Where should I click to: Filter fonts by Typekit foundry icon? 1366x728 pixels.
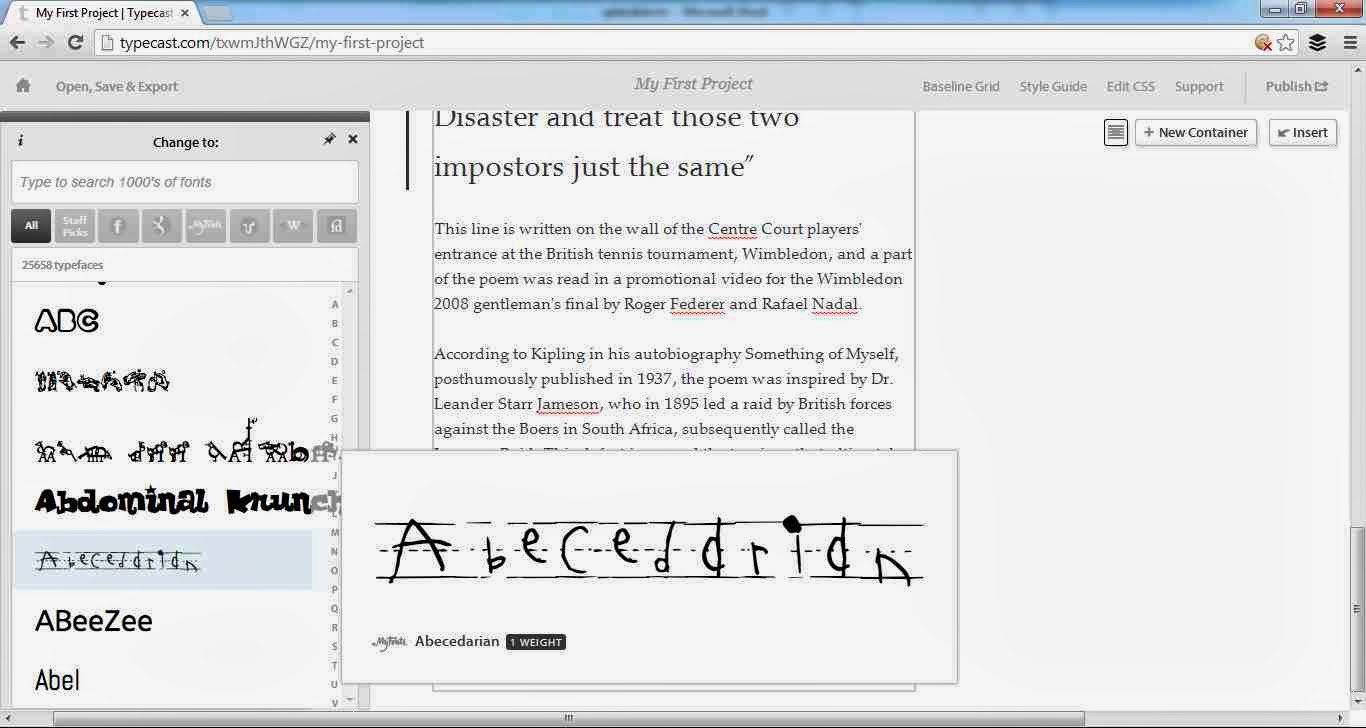coord(161,226)
